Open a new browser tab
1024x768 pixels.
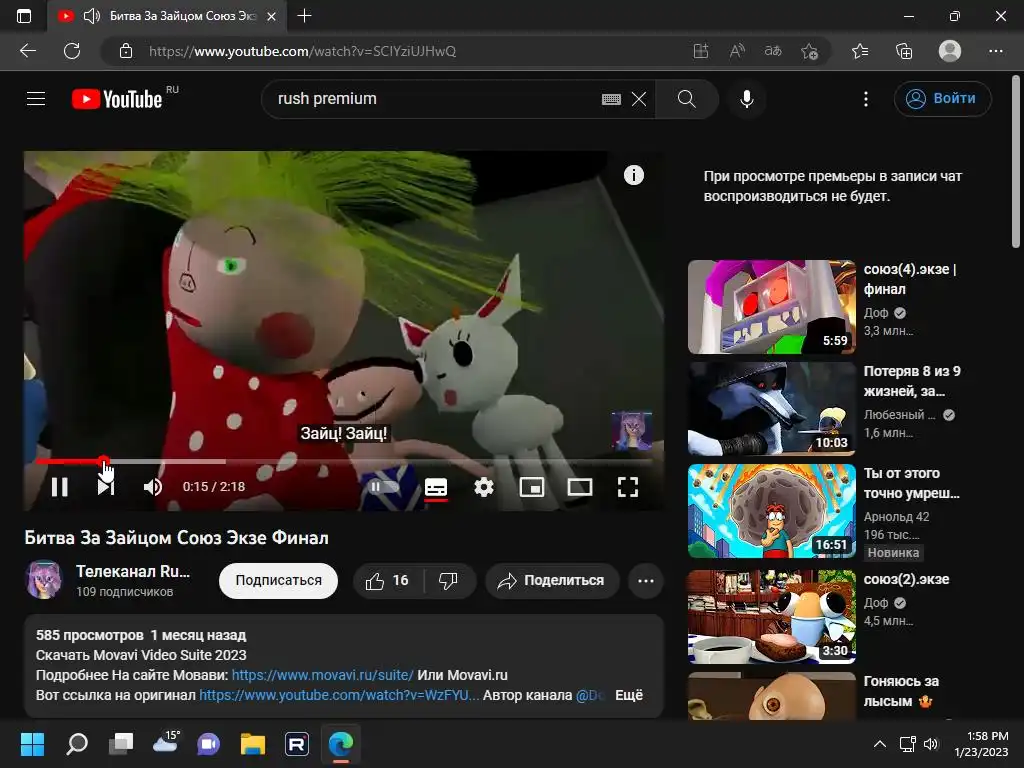click(x=304, y=16)
